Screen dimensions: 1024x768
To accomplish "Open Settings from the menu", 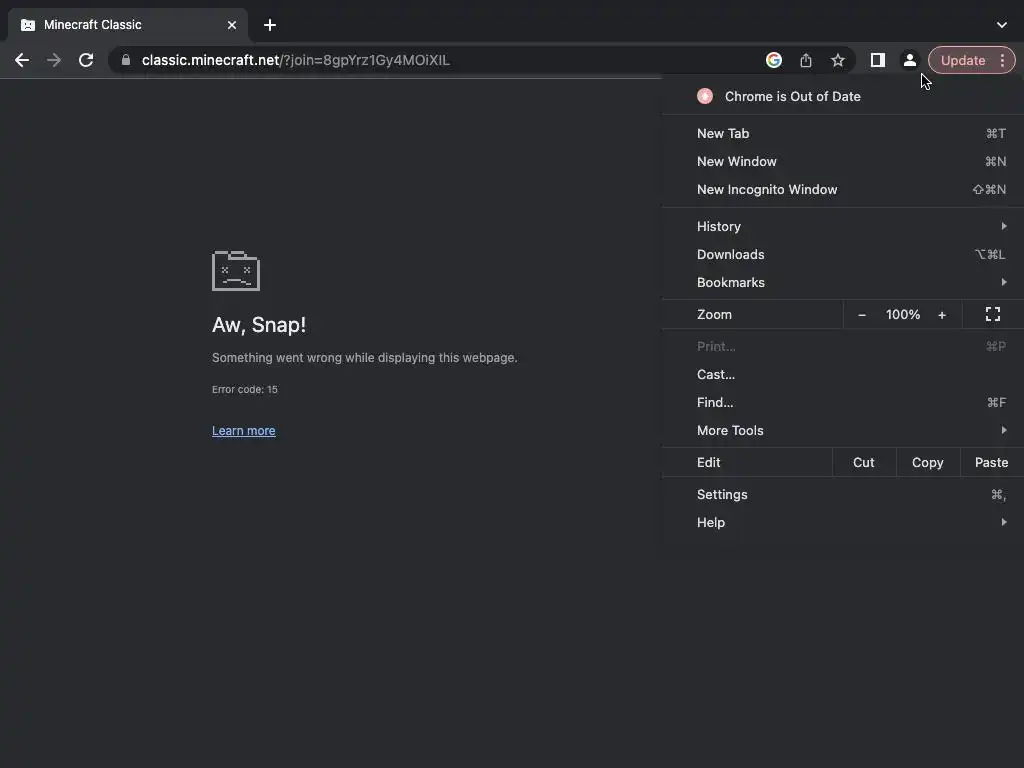I will coord(843,494).
